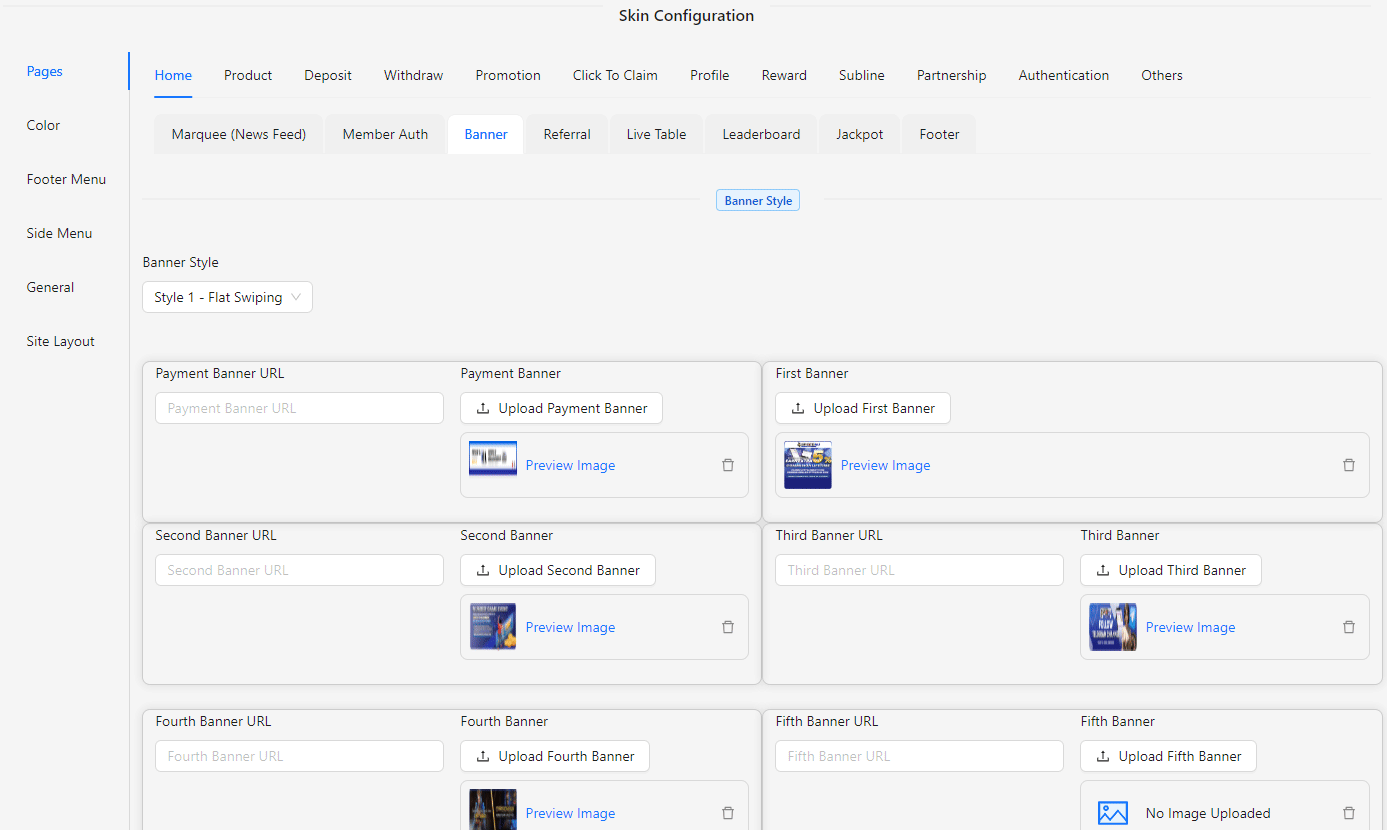Remove the Second Banner image via trash icon
1387x830 pixels.
(x=728, y=627)
